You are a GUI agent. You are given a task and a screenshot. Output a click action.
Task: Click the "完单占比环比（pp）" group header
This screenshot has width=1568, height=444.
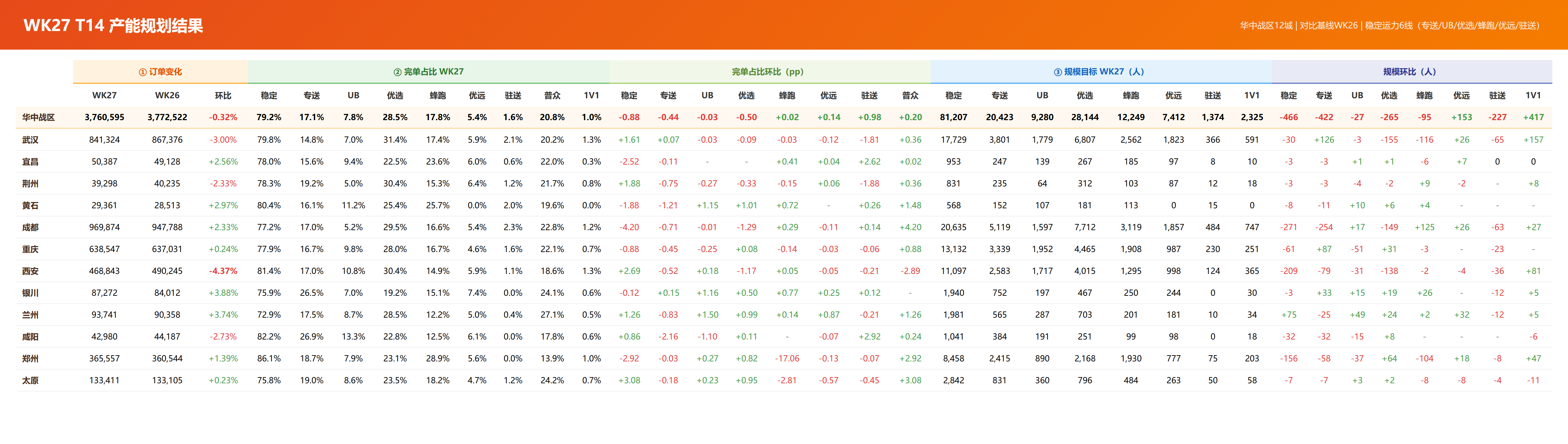point(770,72)
